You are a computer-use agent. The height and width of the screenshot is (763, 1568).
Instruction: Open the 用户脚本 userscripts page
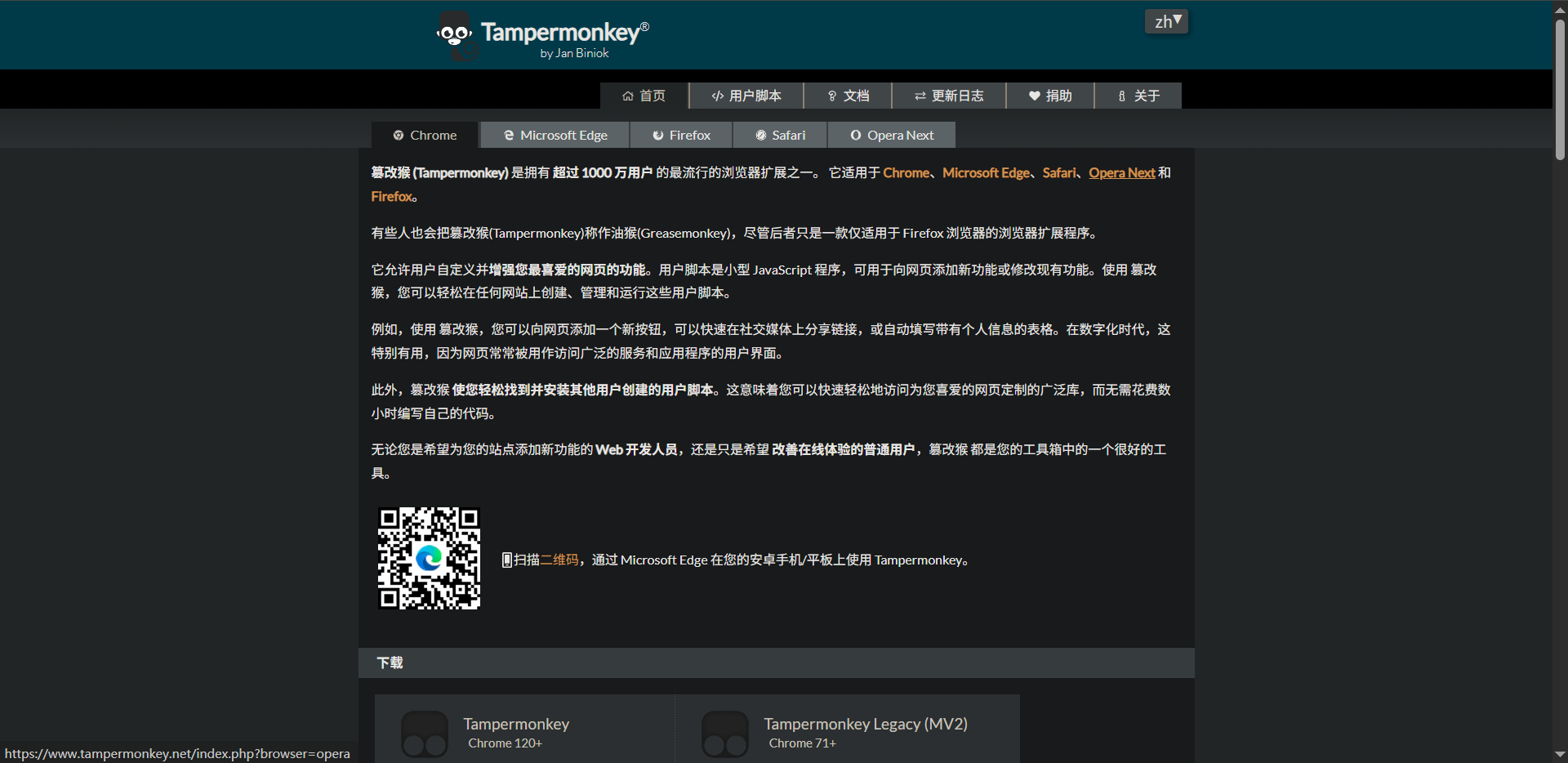click(x=746, y=96)
